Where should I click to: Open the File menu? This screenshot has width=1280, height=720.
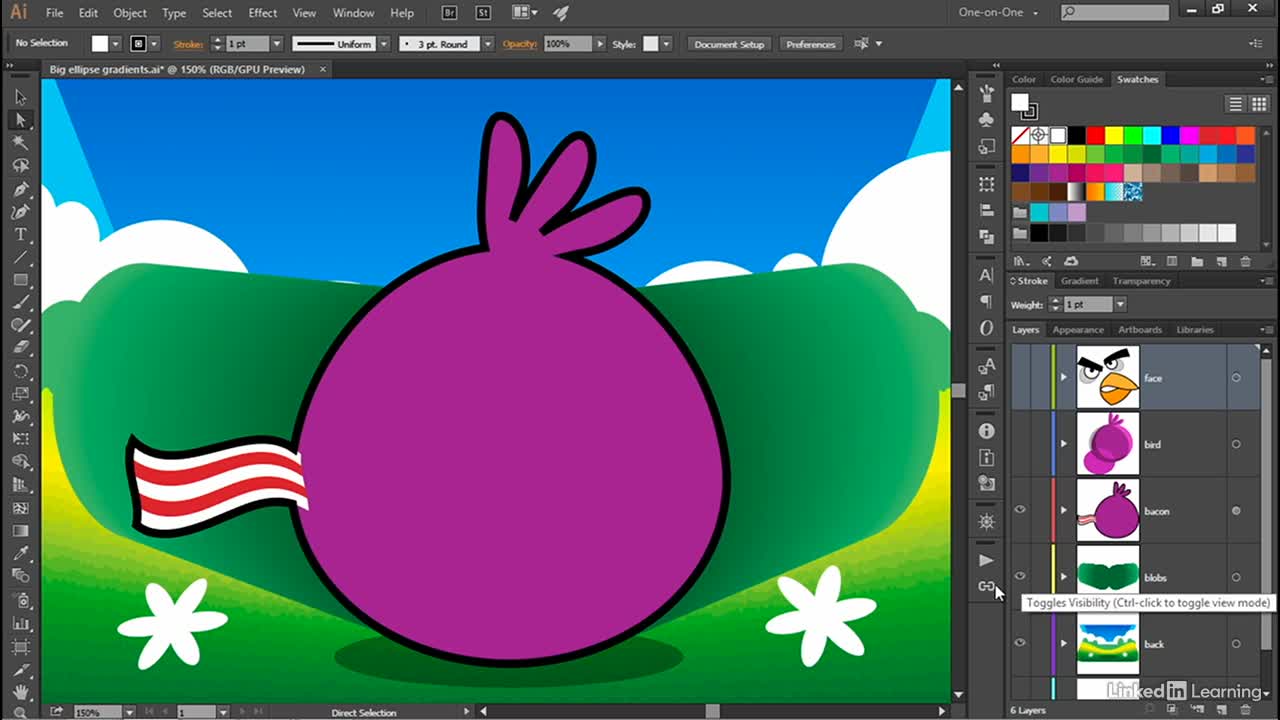pyautogui.click(x=54, y=13)
